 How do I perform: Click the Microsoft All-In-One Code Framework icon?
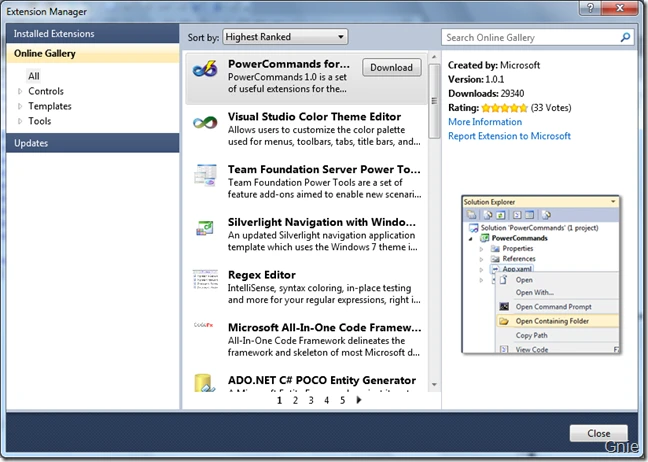point(205,328)
